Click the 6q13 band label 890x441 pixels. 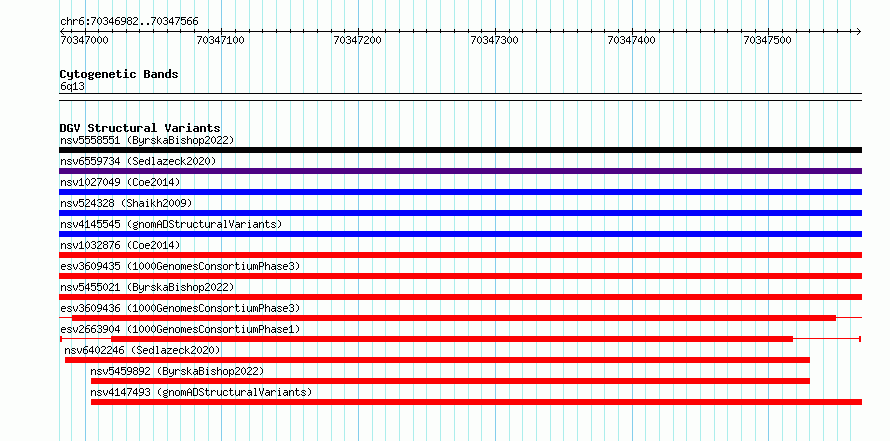point(73,86)
